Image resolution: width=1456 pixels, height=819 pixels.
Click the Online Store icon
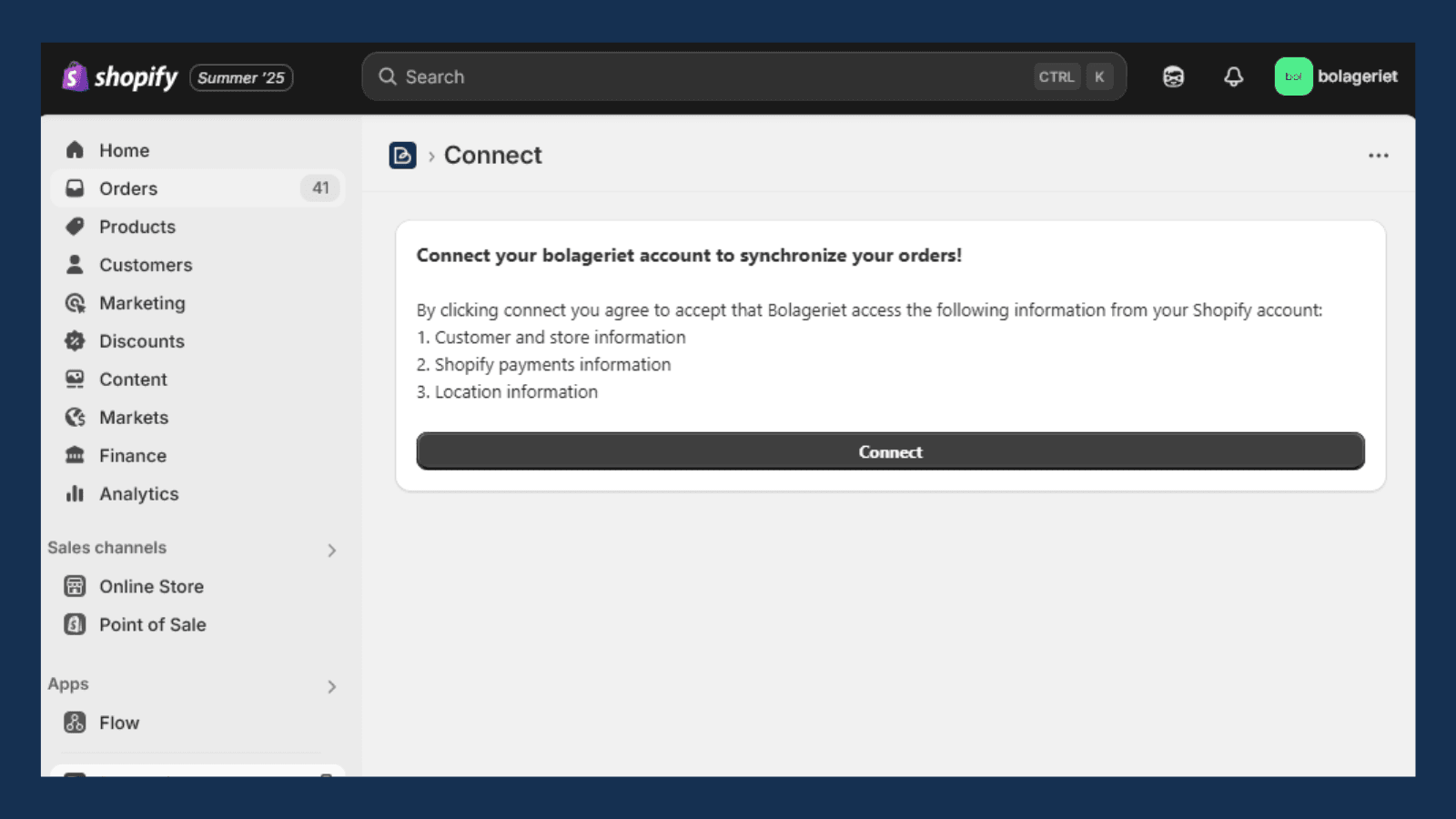pos(75,587)
